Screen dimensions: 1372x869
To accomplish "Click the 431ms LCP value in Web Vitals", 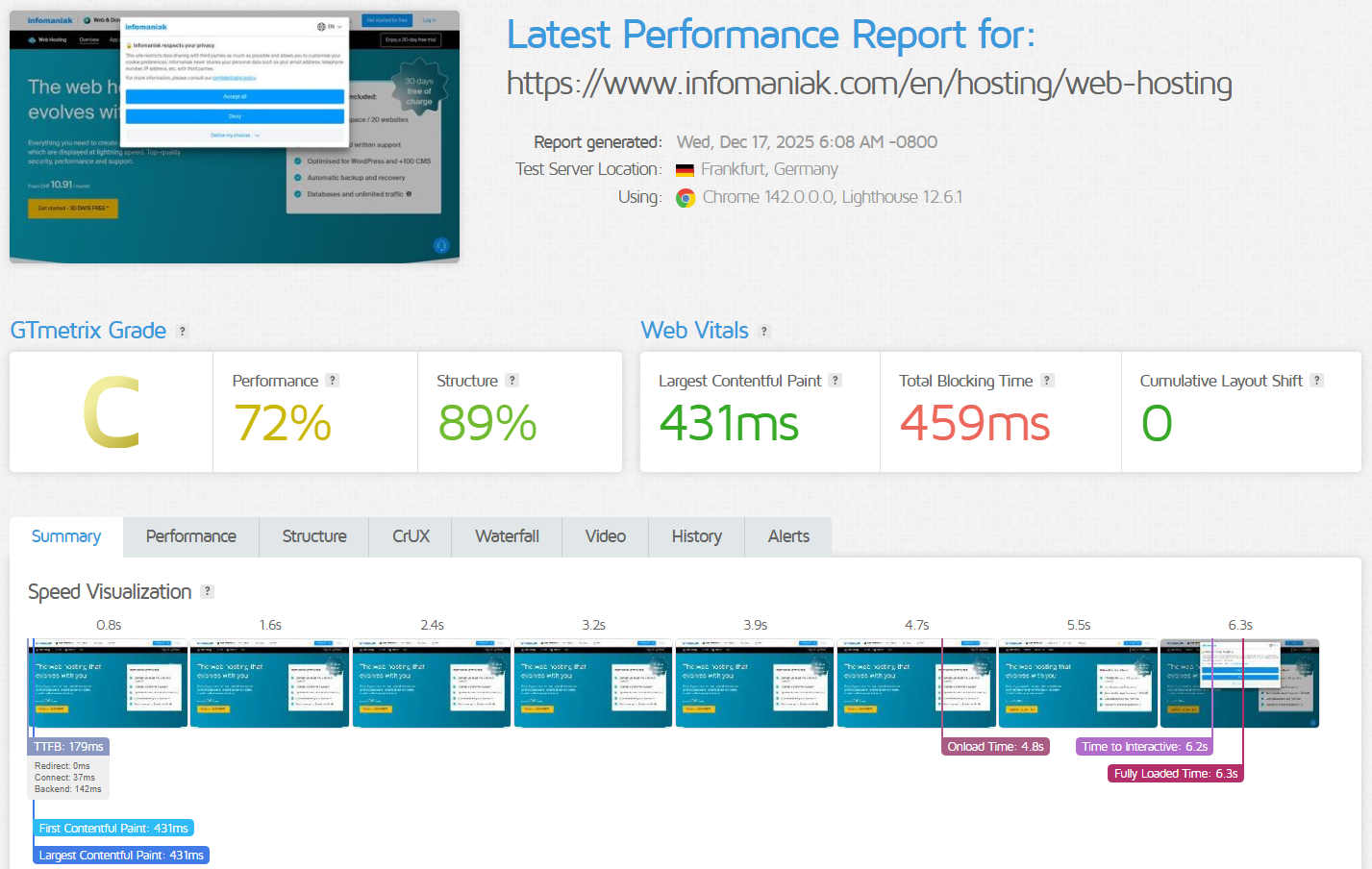I will (729, 423).
